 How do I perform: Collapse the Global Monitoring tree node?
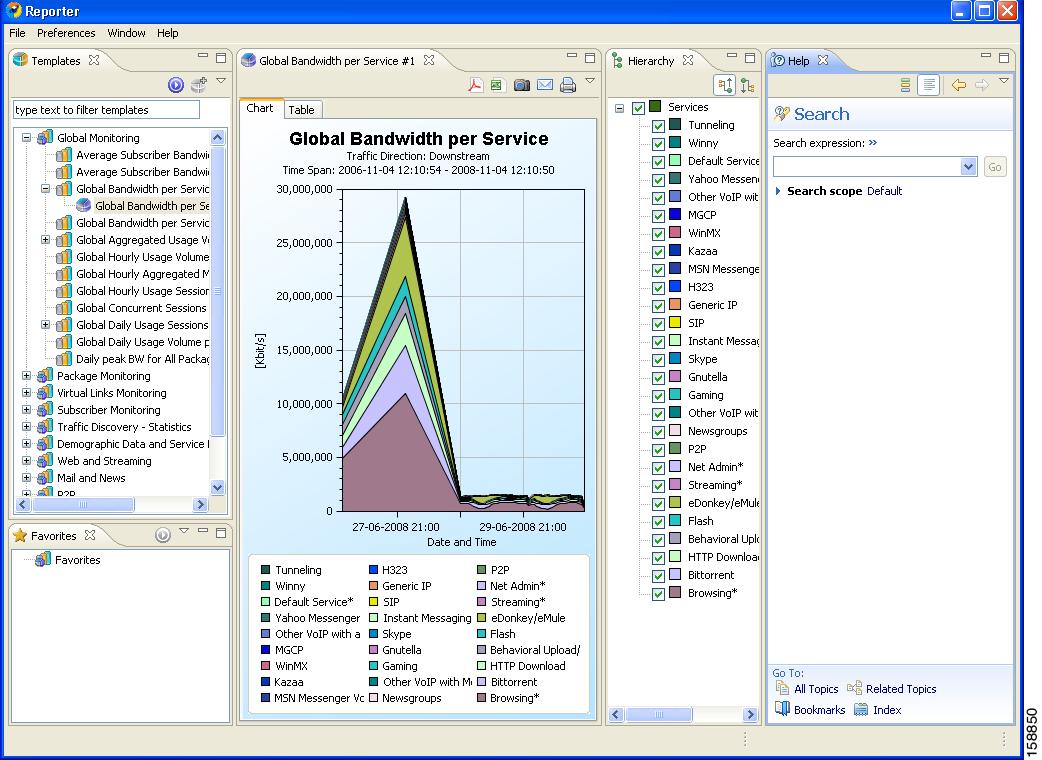tap(27, 138)
